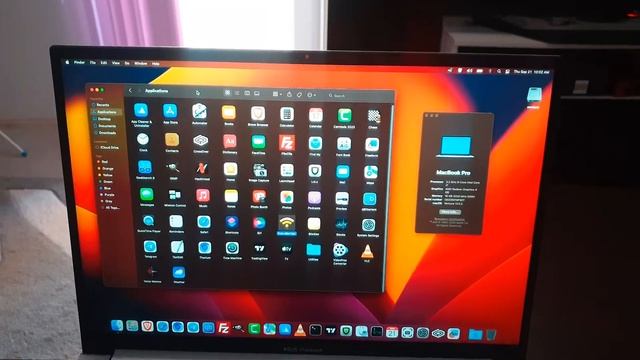The height and width of the screenshot is (360, 640).
Task: Select the Apple TV app icon
Action: tap(287, 249)
